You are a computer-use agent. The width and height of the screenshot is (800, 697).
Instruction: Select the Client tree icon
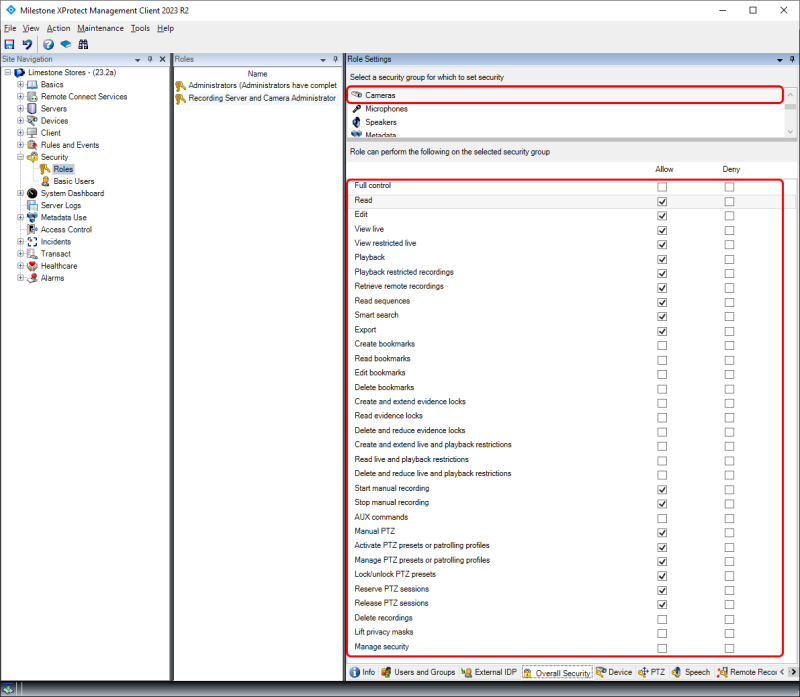32,133
